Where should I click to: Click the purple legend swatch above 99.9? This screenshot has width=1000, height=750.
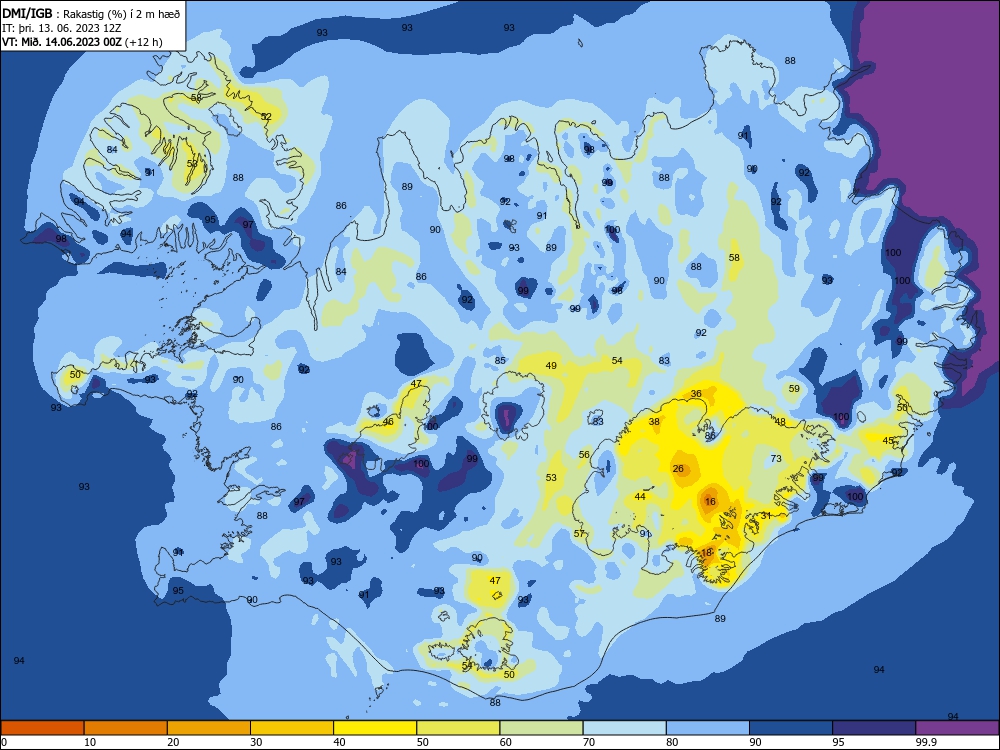click(x=957, y=728)
